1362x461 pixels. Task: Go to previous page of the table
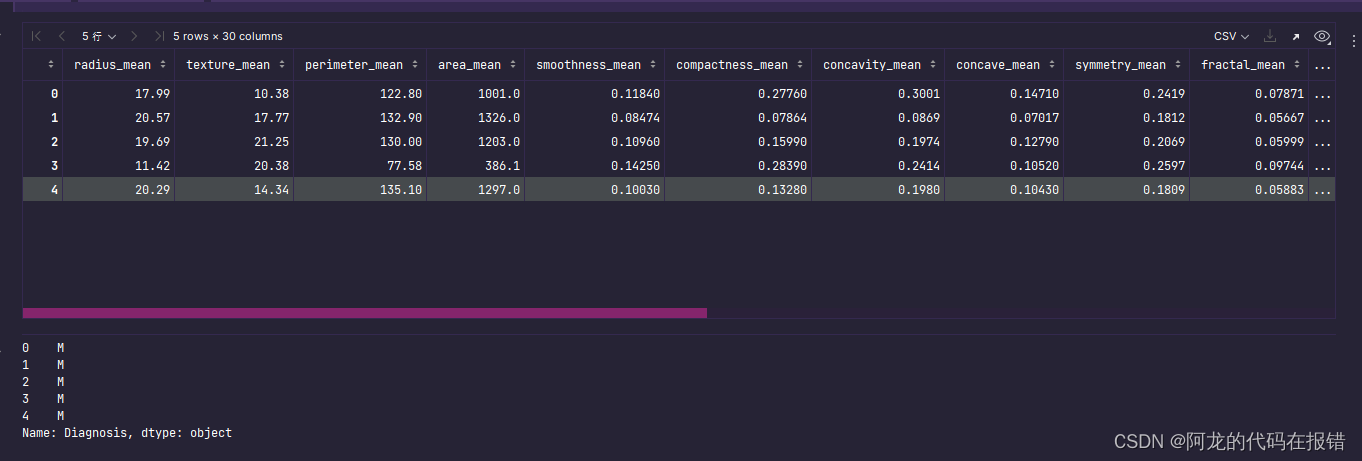[x=62, y=36]
